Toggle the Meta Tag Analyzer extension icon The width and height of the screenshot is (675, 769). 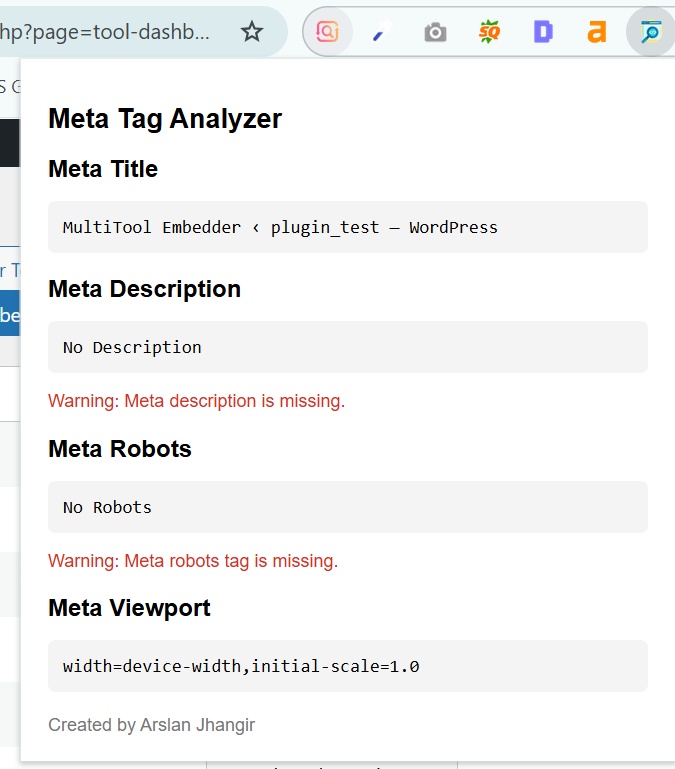coord(651,32)
